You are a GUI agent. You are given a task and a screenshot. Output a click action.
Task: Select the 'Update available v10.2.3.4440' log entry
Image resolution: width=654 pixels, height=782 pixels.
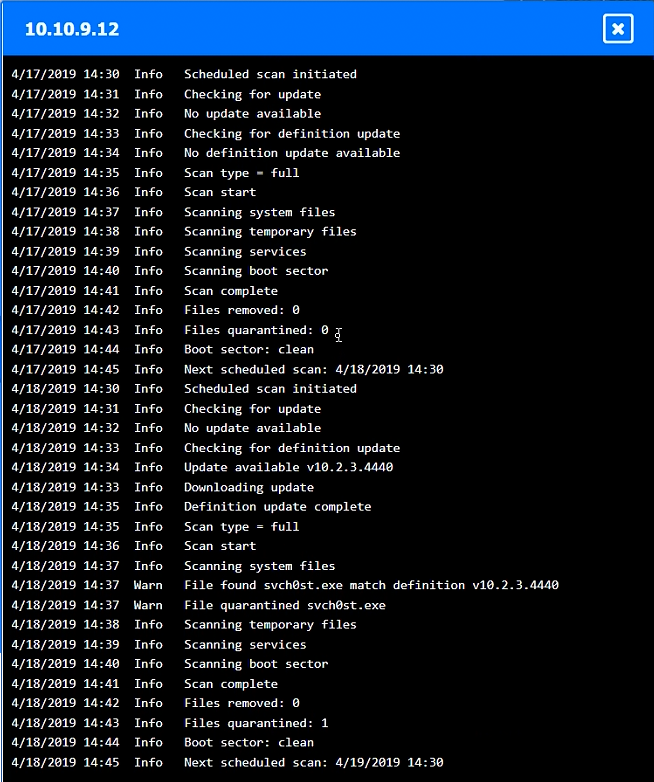click(288, 468)
